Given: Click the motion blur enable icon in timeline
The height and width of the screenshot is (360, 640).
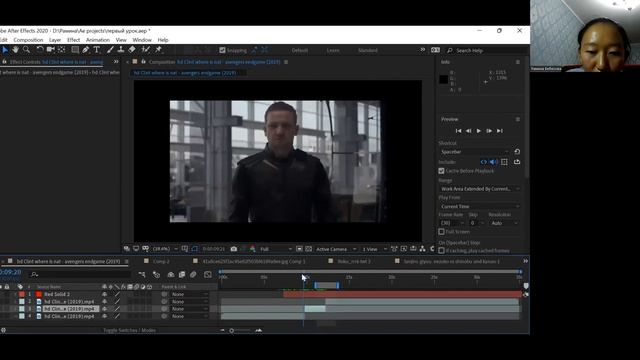Looking at the screenshot, I should click(x=193, y=274).
